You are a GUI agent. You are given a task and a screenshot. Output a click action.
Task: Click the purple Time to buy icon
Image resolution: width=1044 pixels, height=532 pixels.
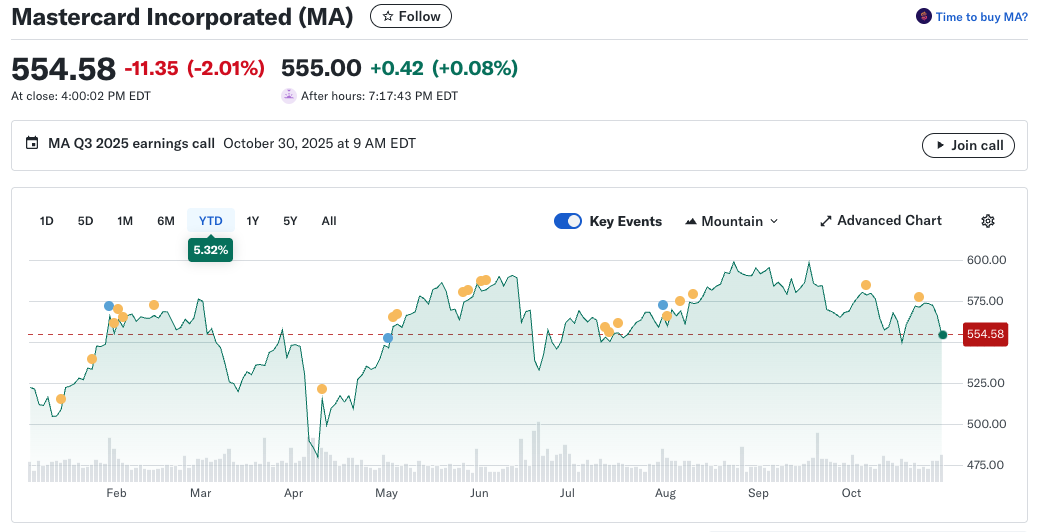[924, 17]
